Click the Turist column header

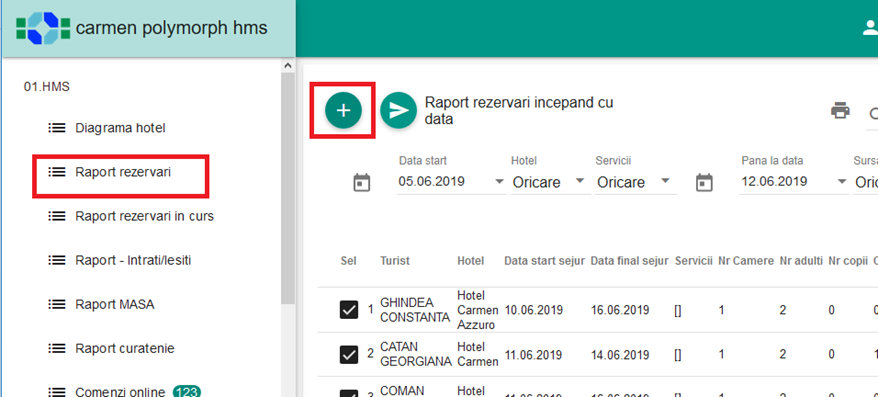click(x=395, y=261)
